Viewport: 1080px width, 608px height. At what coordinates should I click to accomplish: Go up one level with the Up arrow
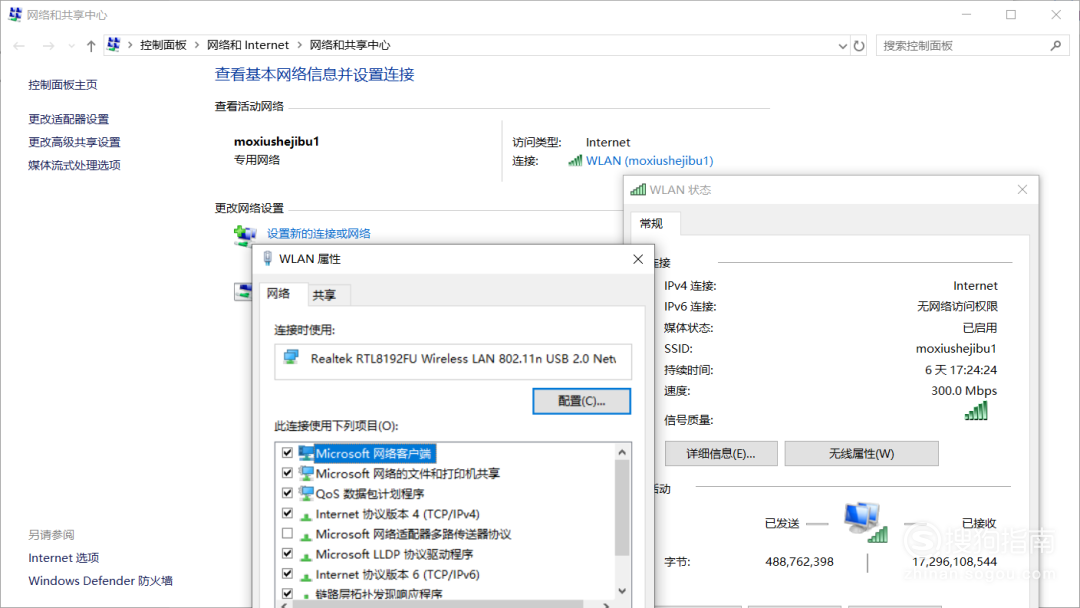[91, 45]
